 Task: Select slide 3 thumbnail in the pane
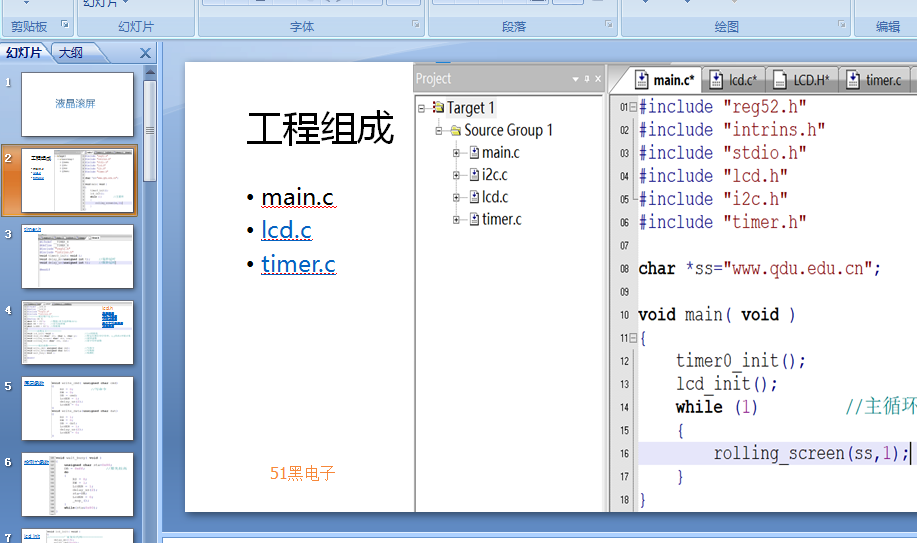point(77,256)
